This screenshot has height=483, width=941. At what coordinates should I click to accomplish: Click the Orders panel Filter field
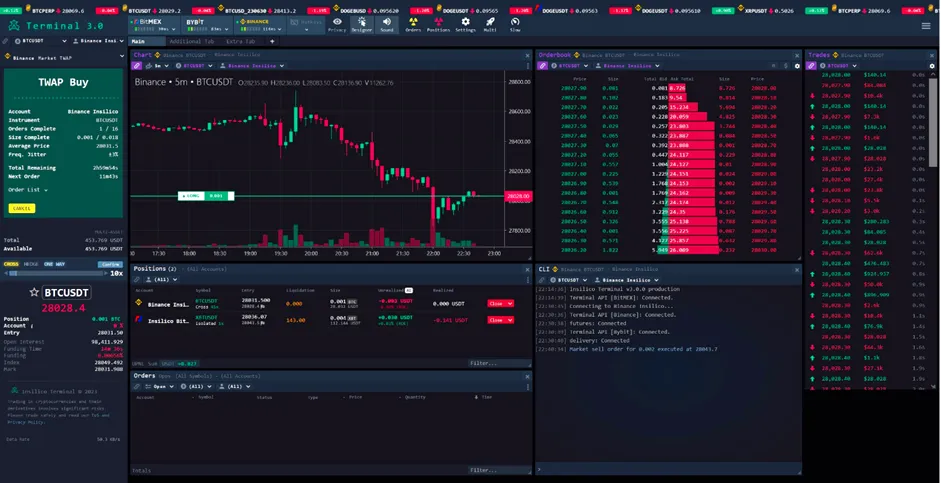498,470
